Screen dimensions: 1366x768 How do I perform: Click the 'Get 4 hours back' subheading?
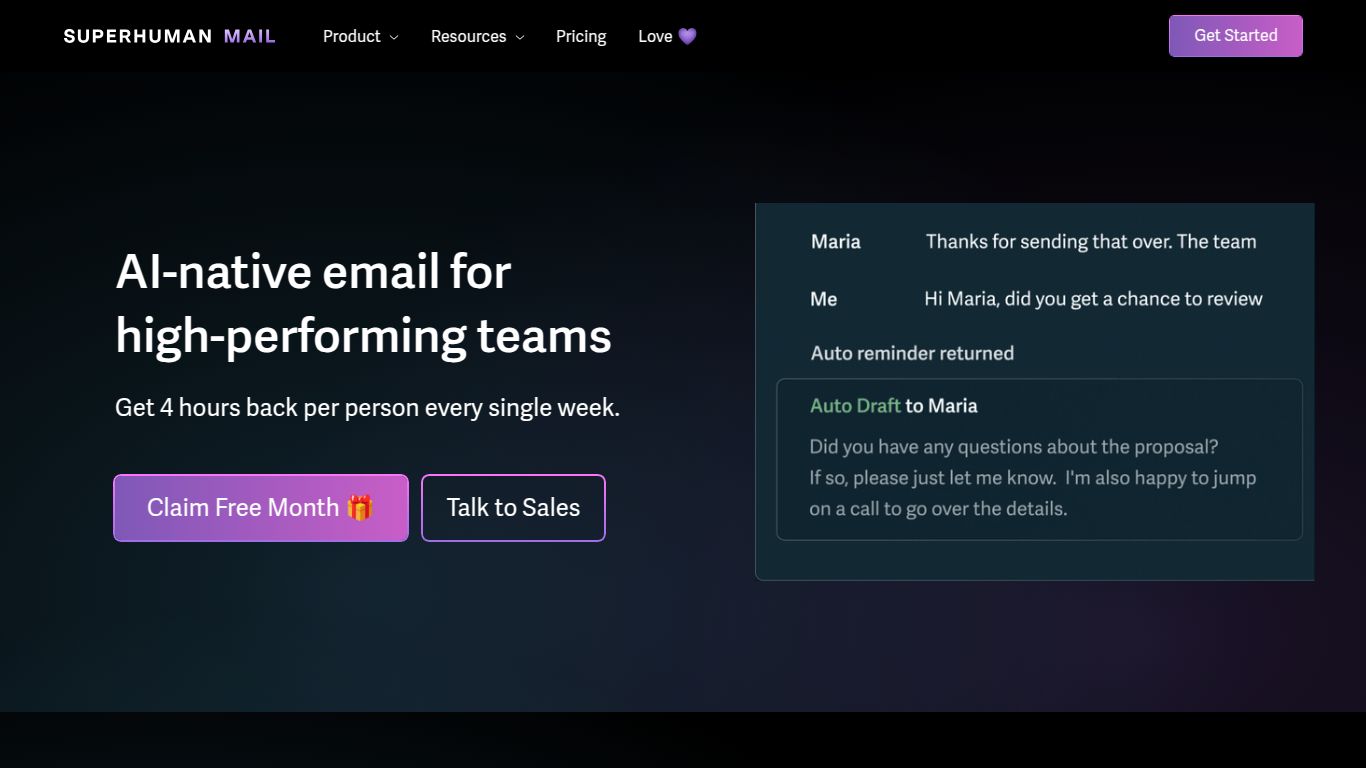tap(367, 408)
